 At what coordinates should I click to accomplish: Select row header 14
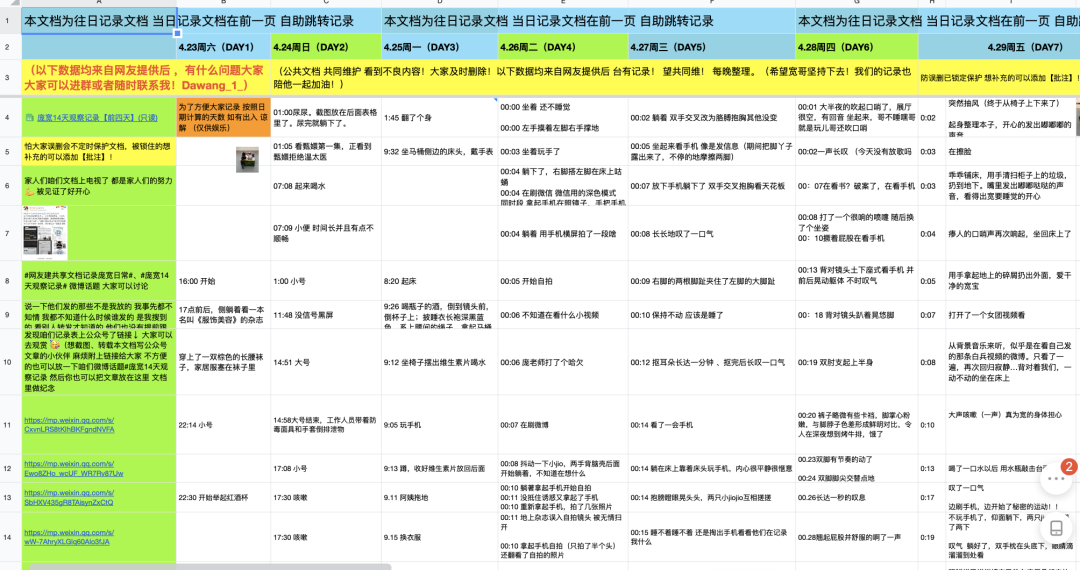pos(8,537)
